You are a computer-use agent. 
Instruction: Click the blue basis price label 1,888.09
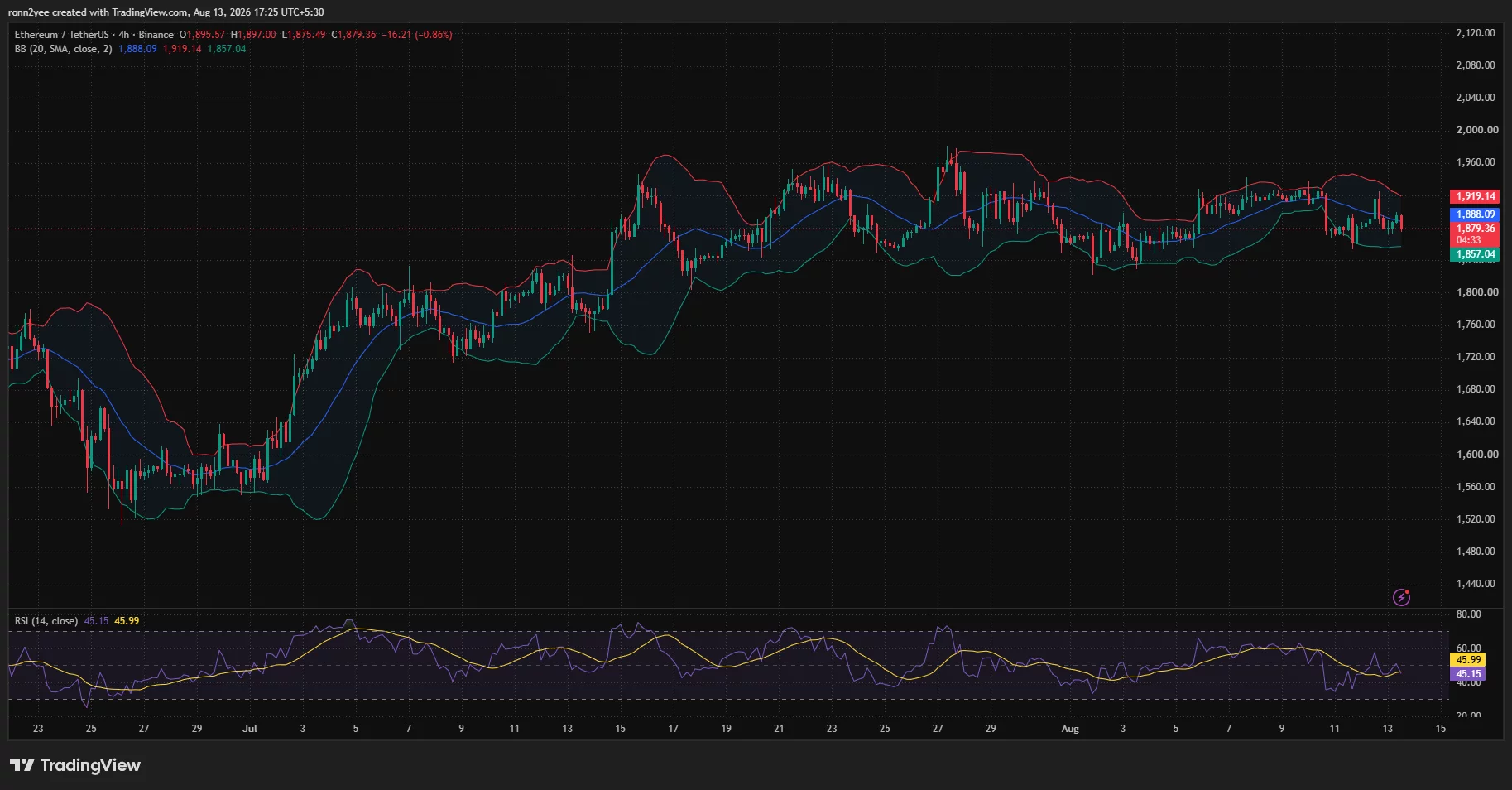(x=1475, y=214)
